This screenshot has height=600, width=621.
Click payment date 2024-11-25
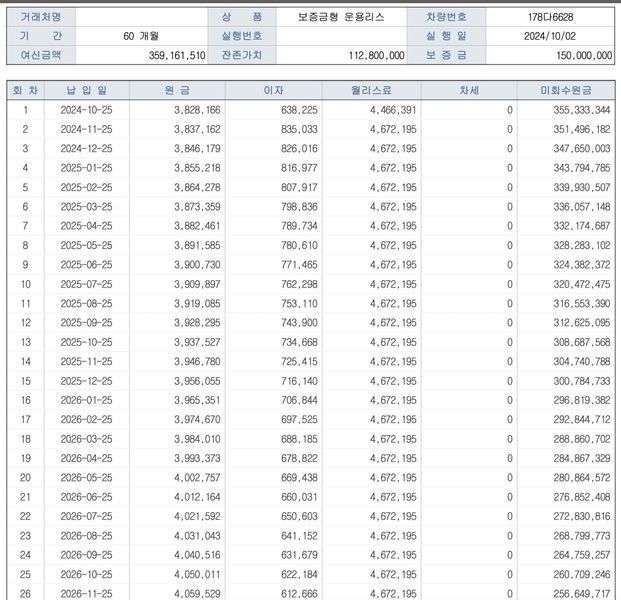86,129
